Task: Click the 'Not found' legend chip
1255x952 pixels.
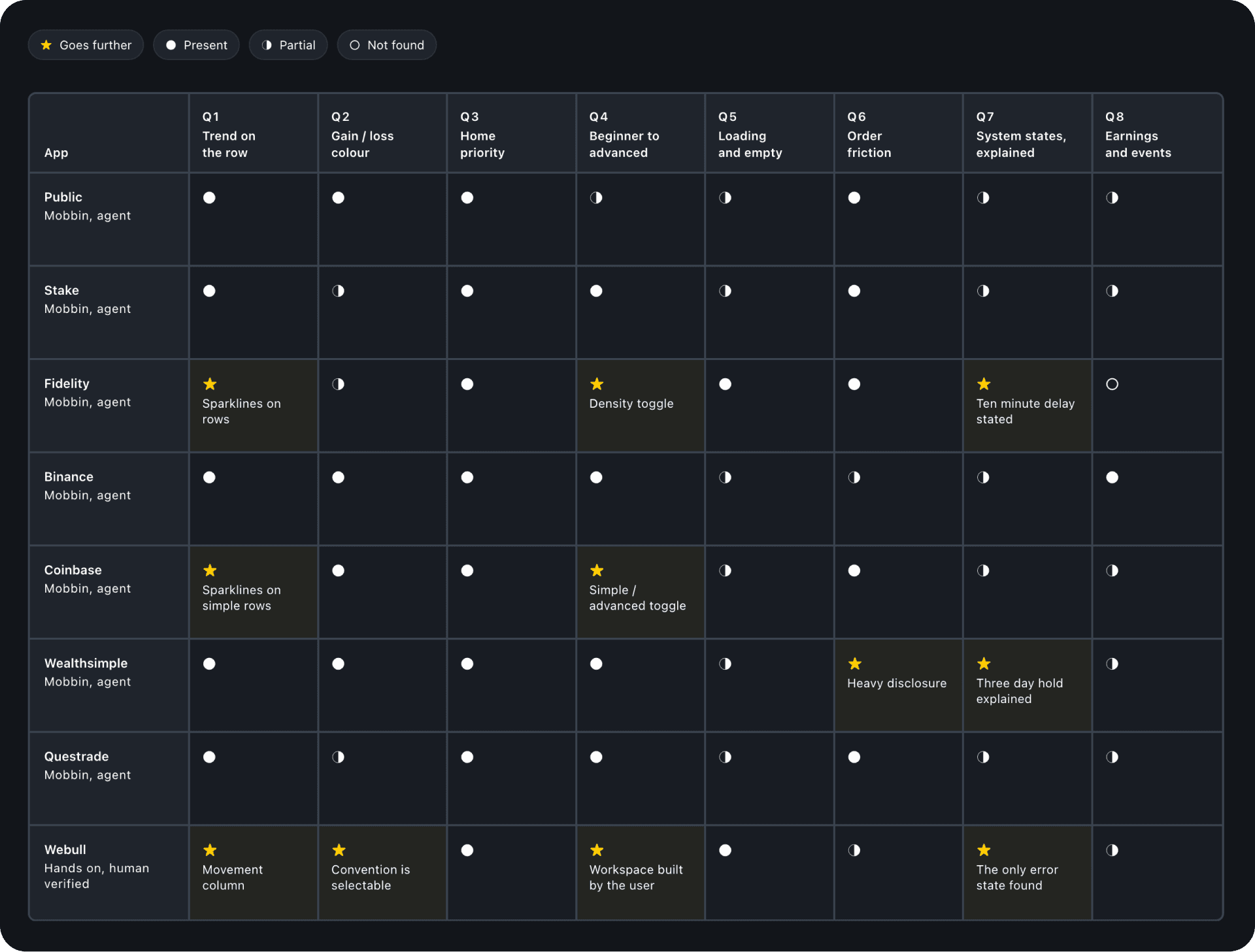Action: (x=387, y=45)
